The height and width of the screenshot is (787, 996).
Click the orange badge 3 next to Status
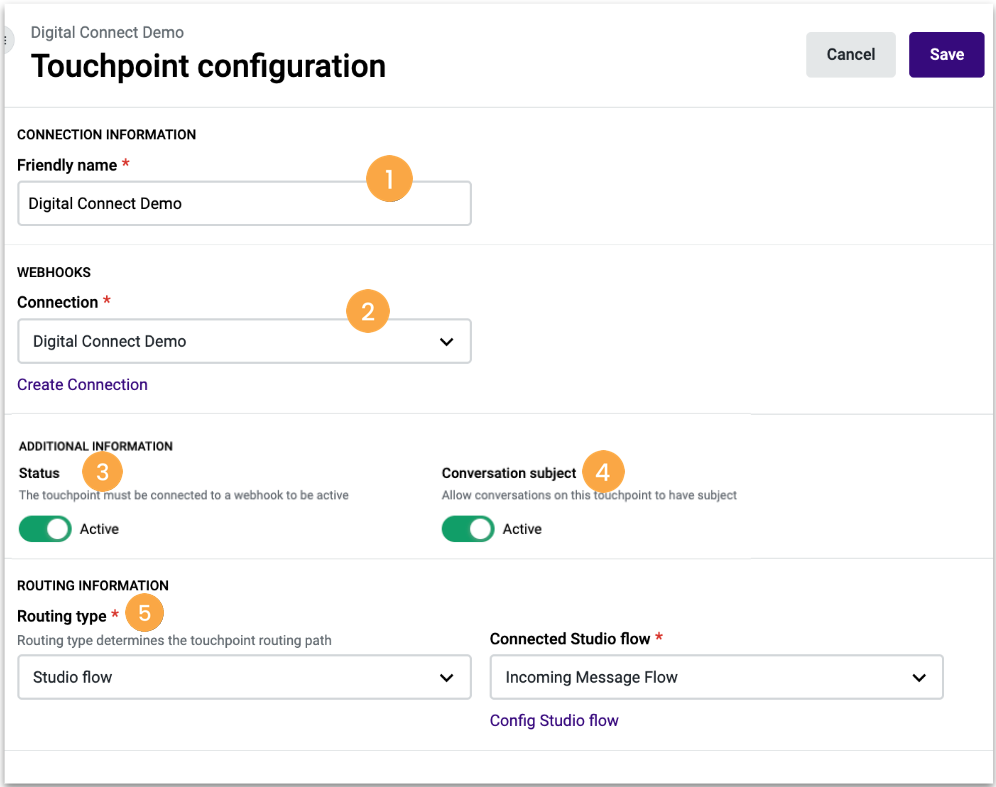click(102, 471)
